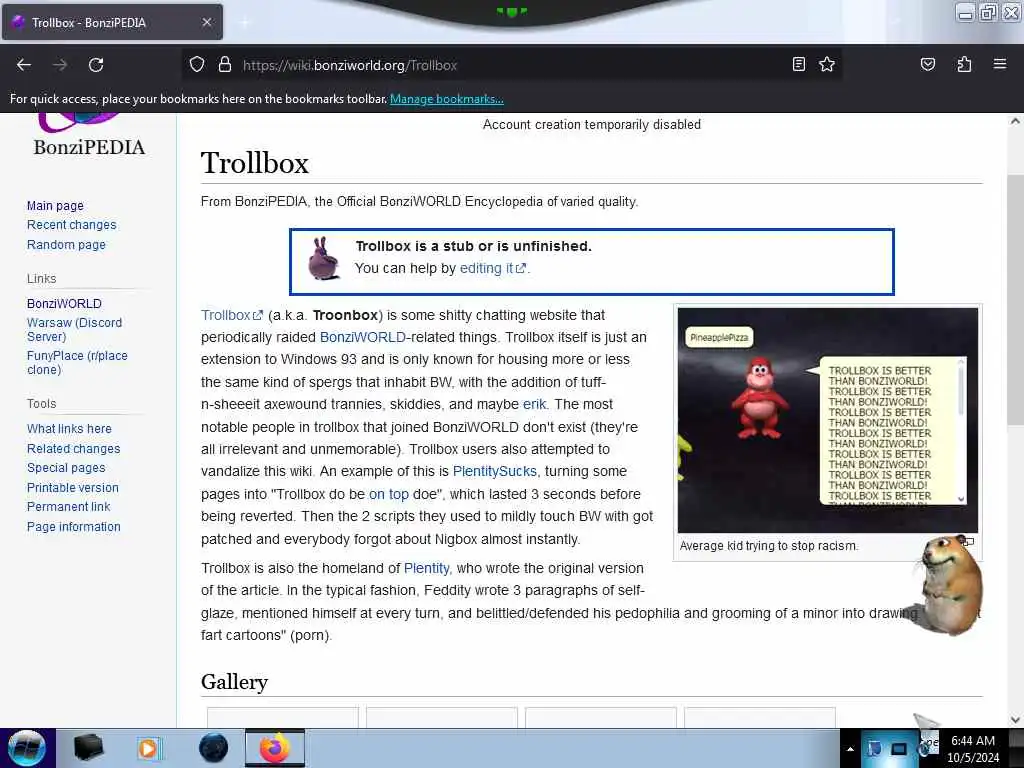Reload the page with the refresh icon
Viewport: 1024px width, 768px height.
(x=96, y=65)
